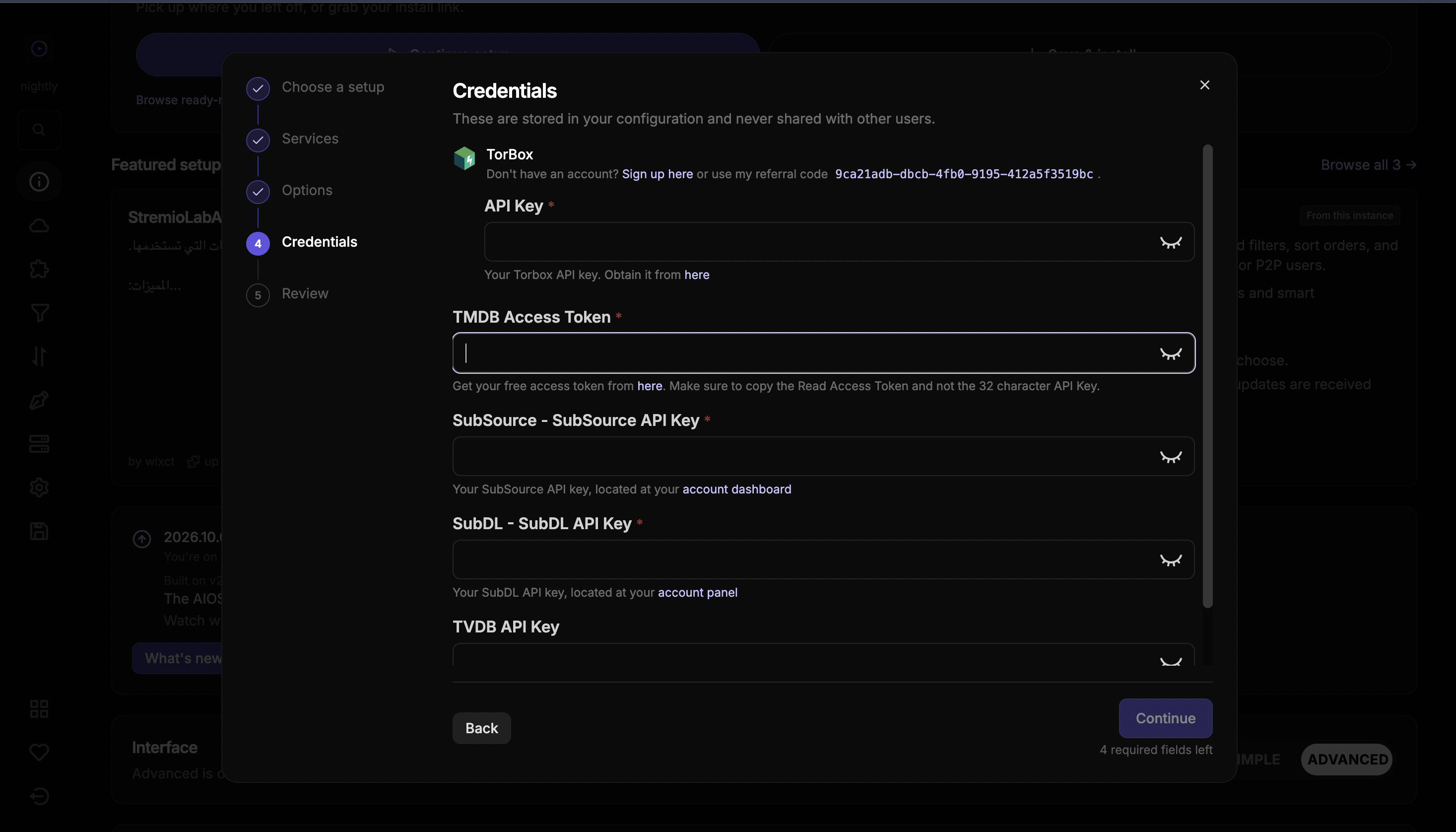Open the TorBox Sign up here link
Image resolution: width=1456 pixels, height=832 pixels.
[x=657, y=174]
